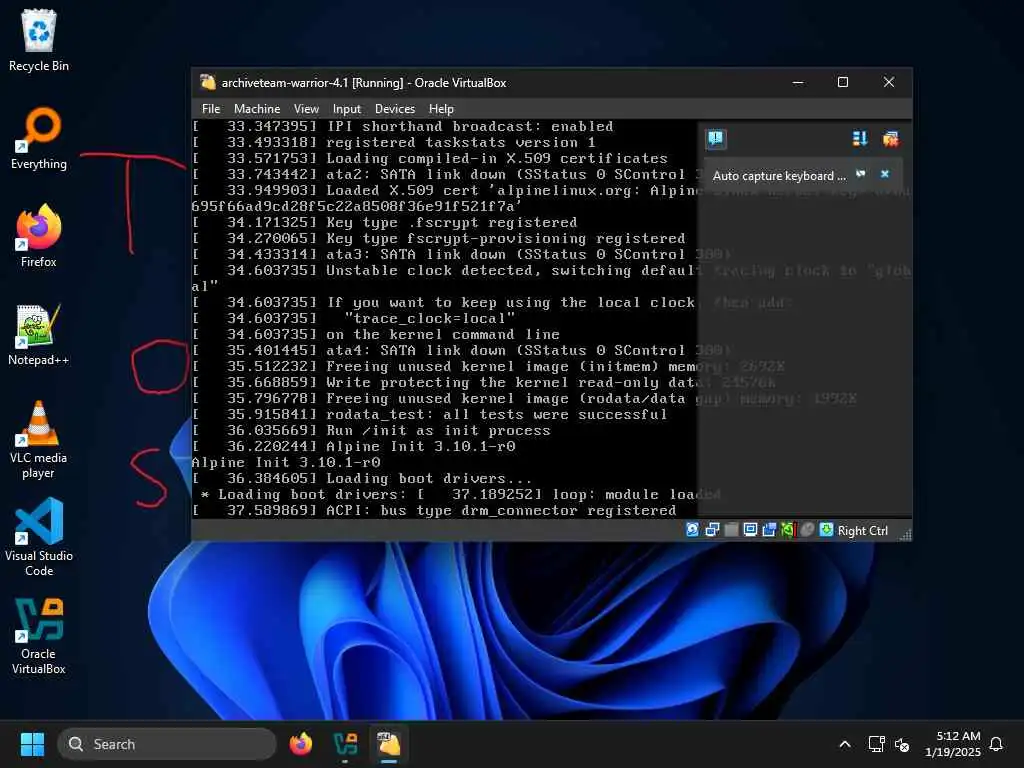The image size is (1024, 768).
Task: Restore the notification with the small arrow icon
Action: 861,174
